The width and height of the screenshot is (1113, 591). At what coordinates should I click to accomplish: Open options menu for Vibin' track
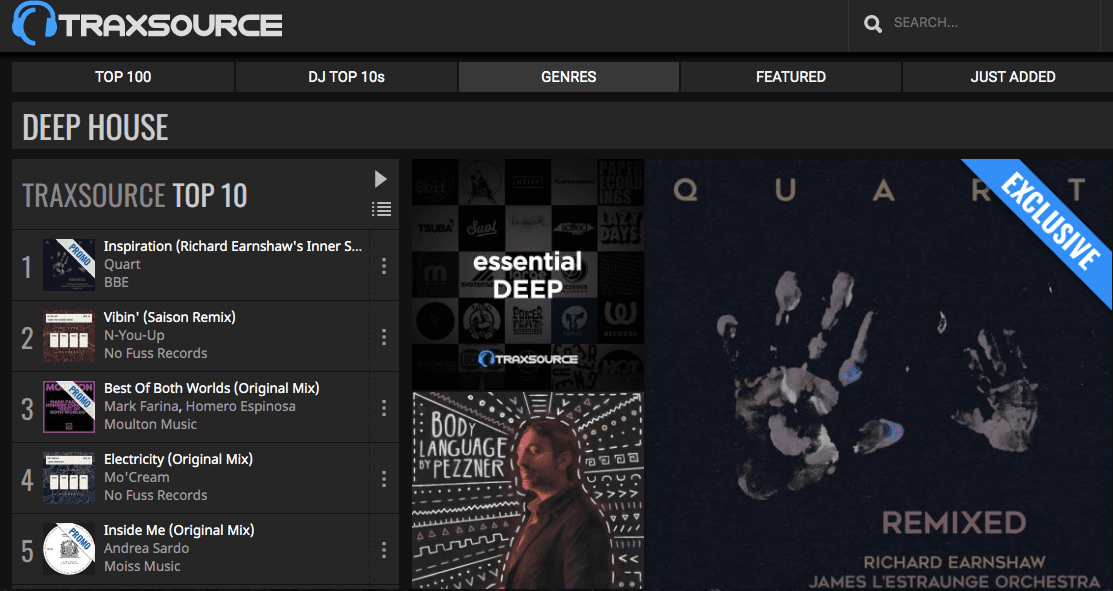tap(384, 336)
